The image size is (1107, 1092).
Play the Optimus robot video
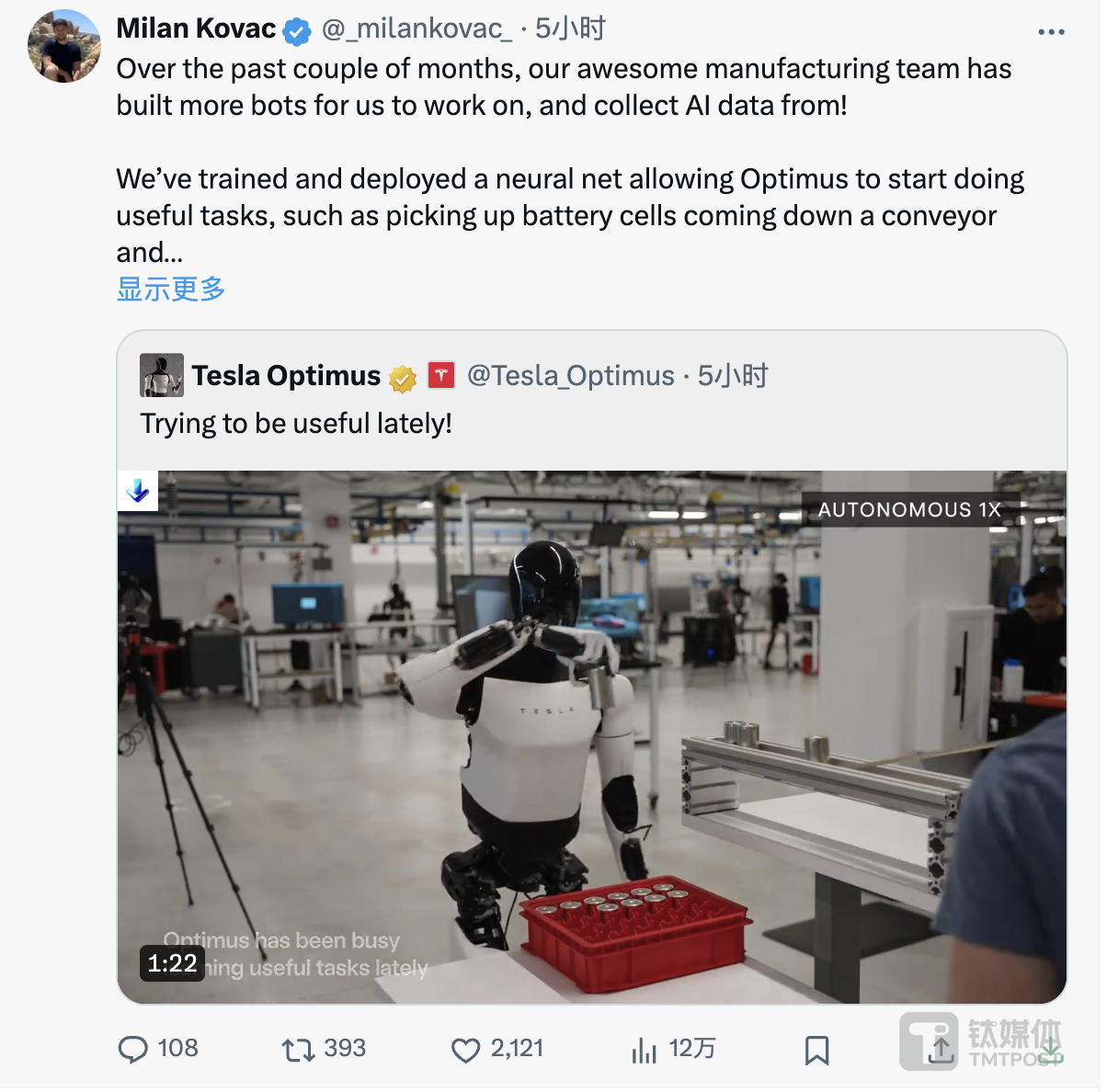(591, 736)
